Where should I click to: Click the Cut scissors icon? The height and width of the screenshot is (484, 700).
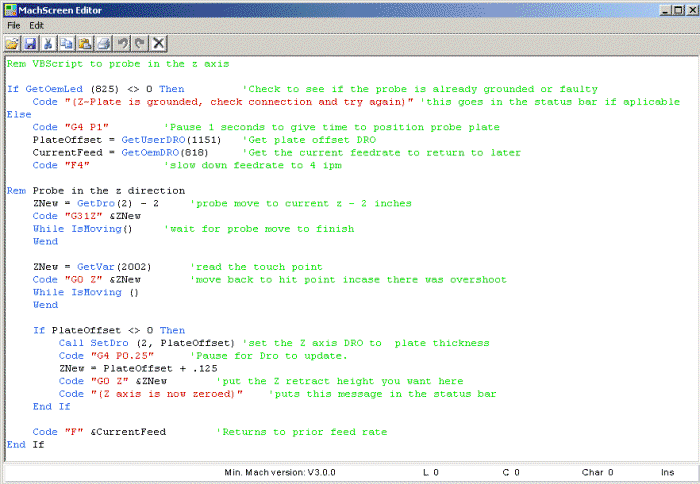[x=48, y=43]
